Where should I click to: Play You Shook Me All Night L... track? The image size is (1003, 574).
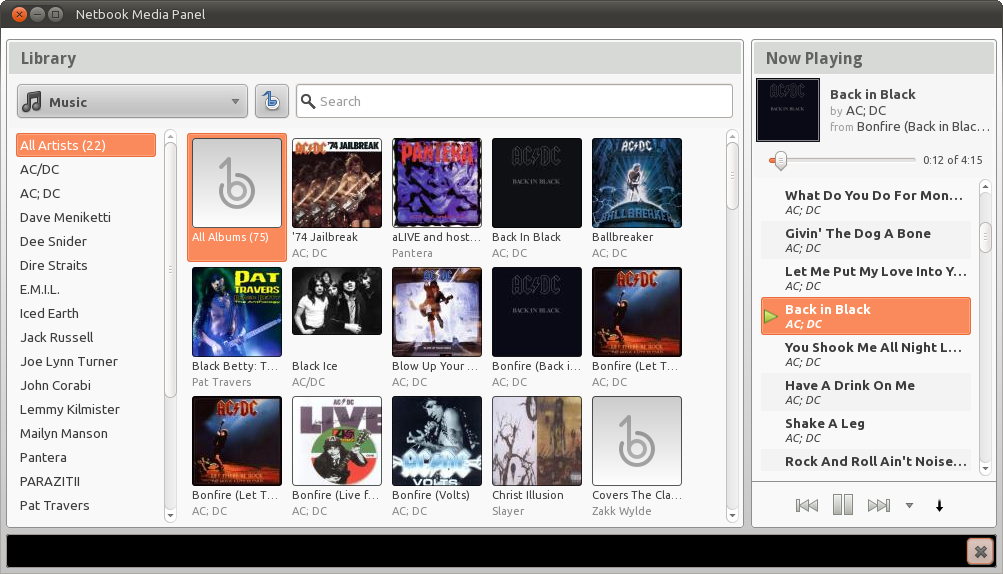tap(866, 354)
